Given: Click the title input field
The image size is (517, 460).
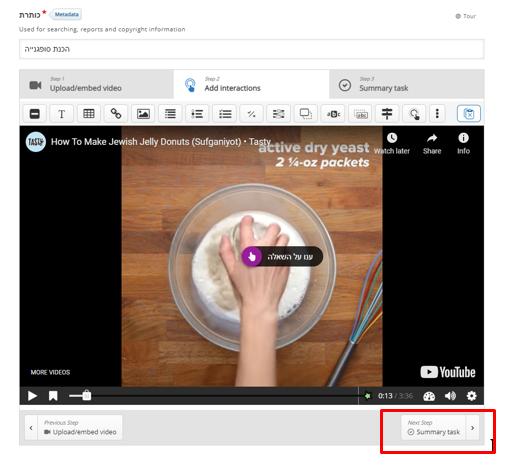Looking at the screenshot, I should [x=252, y=49].
